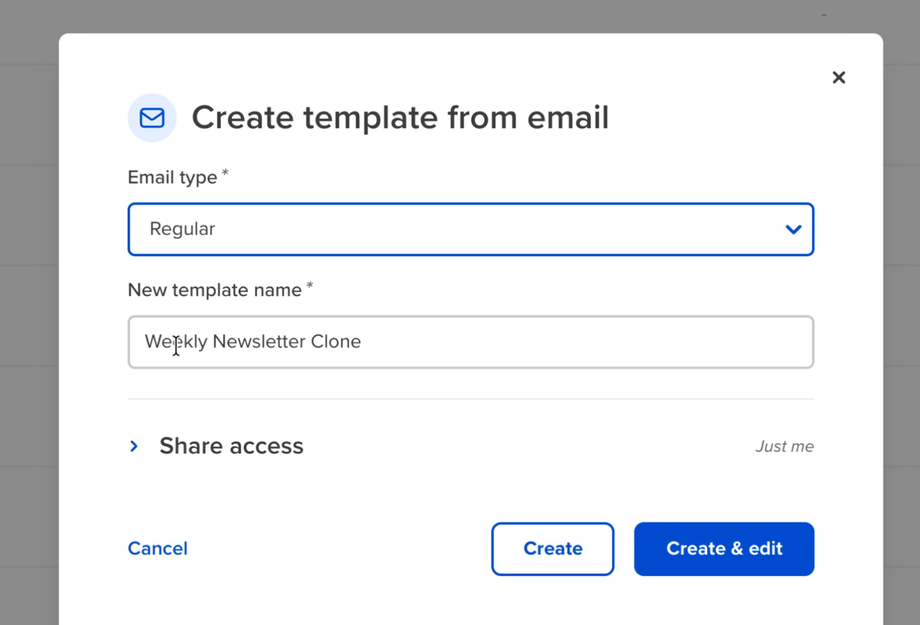
Task: Click the divider line above Share access
Action: [x=471, y=399]
